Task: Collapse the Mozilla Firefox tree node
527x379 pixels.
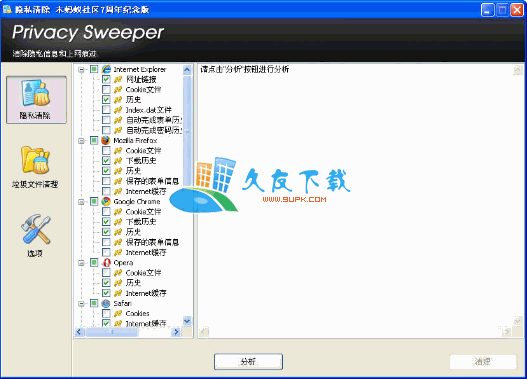Action: 81,140
